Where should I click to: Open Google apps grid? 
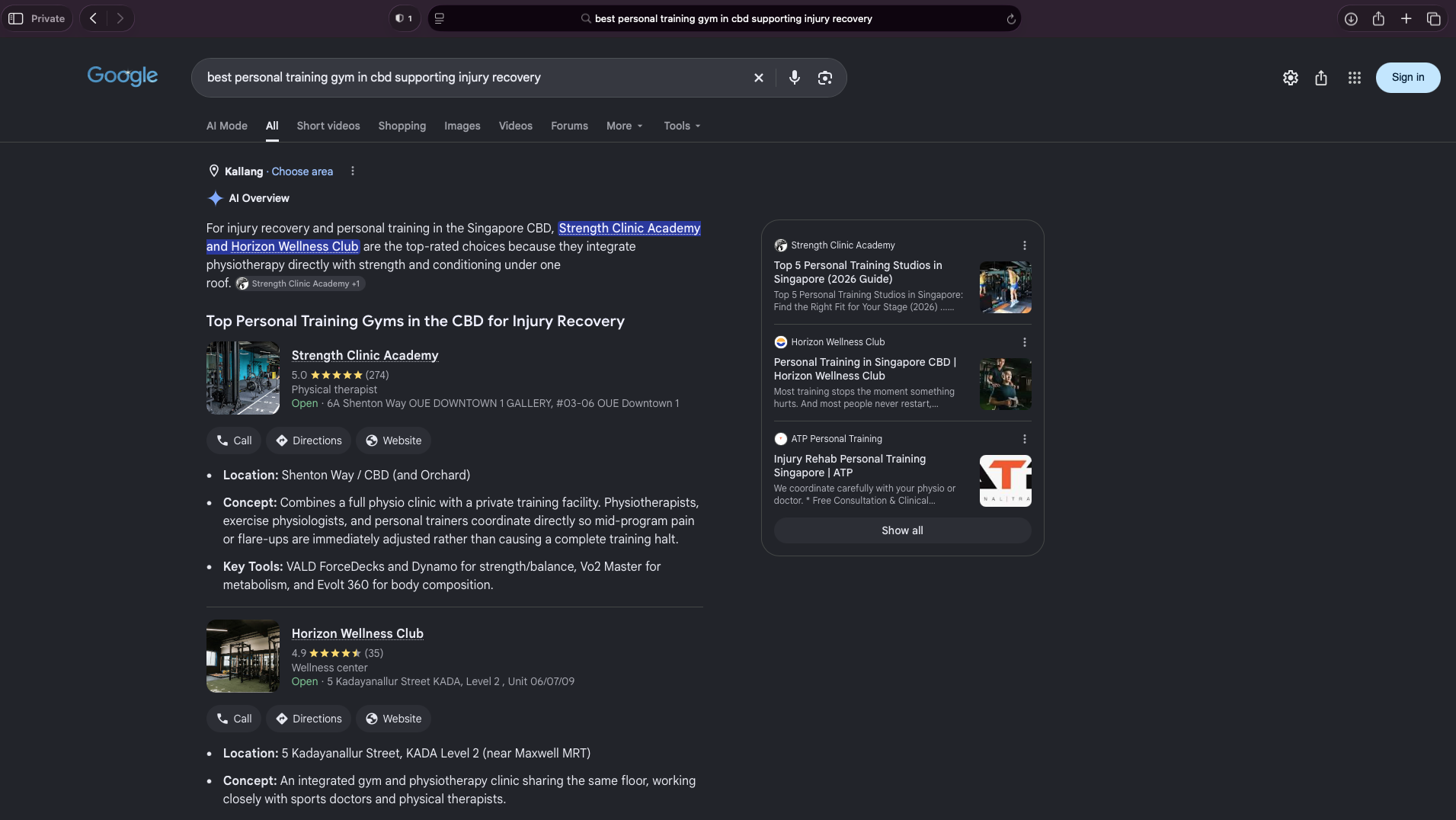(x=1354, y=78)
